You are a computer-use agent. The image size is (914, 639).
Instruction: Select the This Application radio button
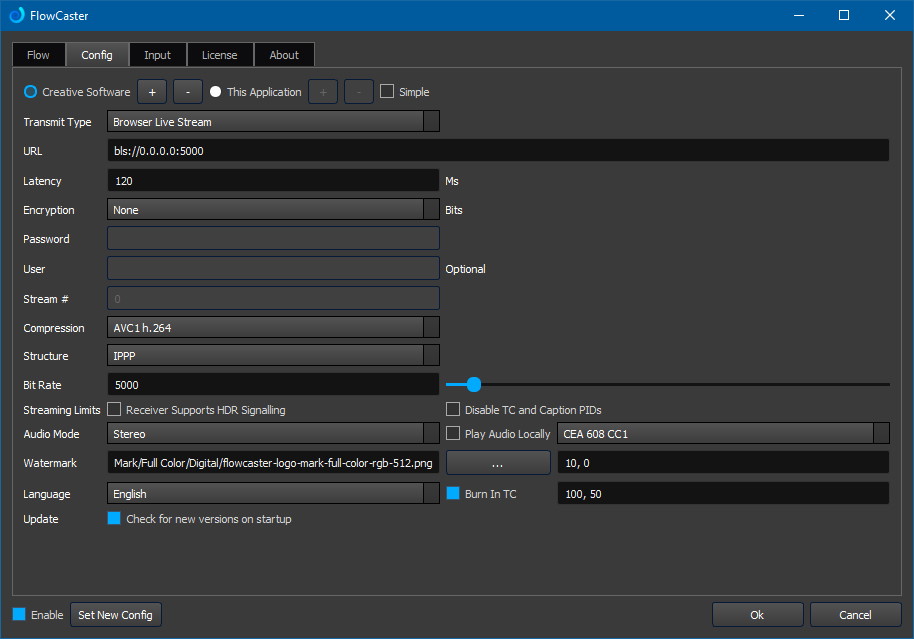pyautogui.click(x=216, y=92)
